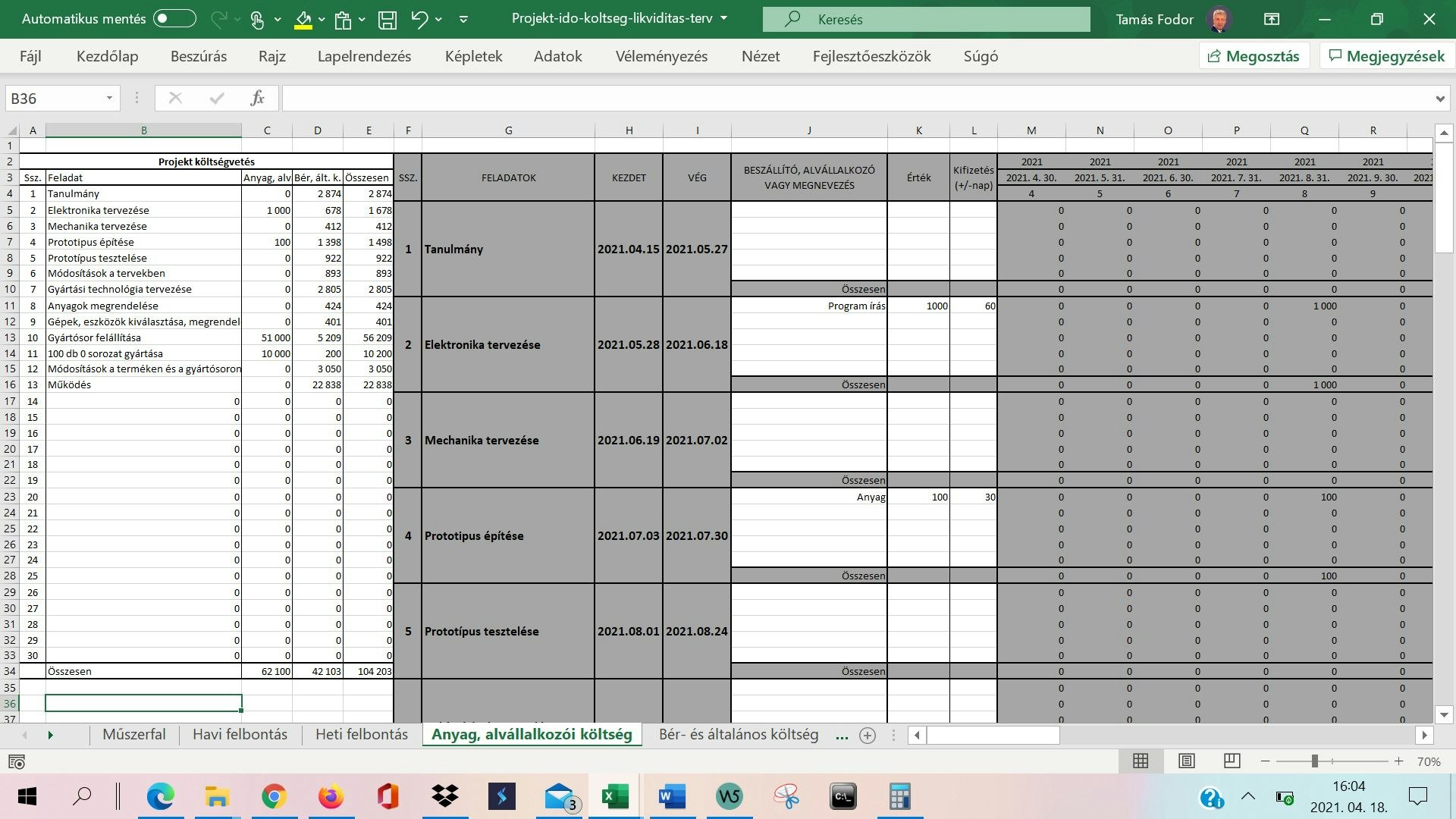Image resolution: width=1456 pixels, height=819 pixels.
Task: Select the cell with Program írás
Action: pos(809,306)
